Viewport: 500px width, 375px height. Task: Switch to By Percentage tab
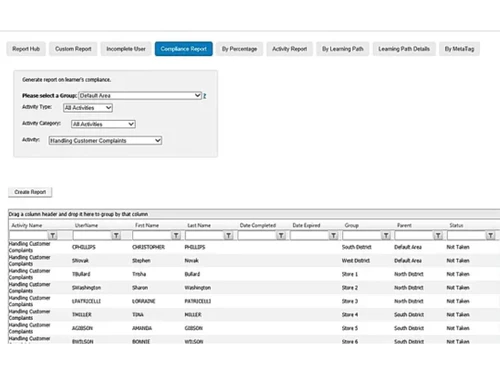[239, 49]
